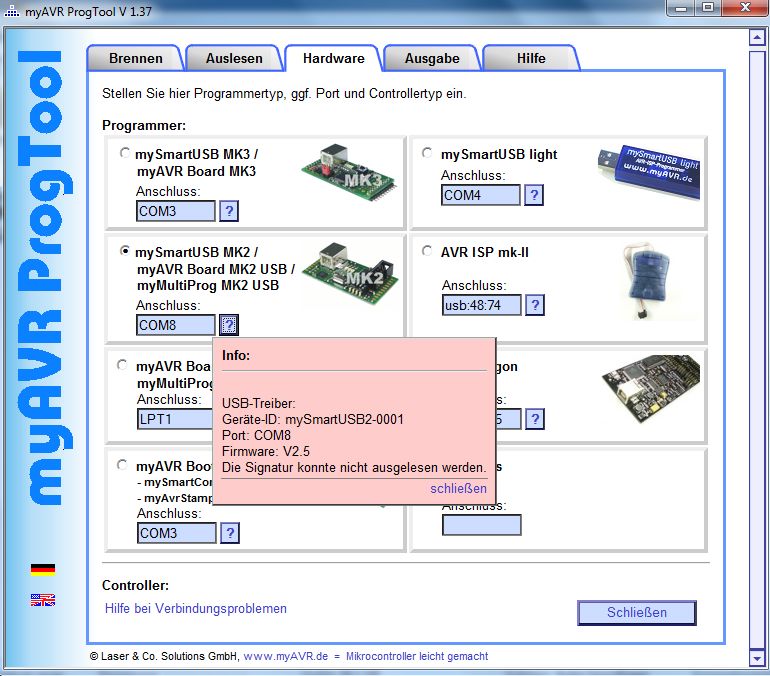Switch to the Auslesen tab
Image resolution: width=770 pixels, height=676 pixels.
point(234,58)
